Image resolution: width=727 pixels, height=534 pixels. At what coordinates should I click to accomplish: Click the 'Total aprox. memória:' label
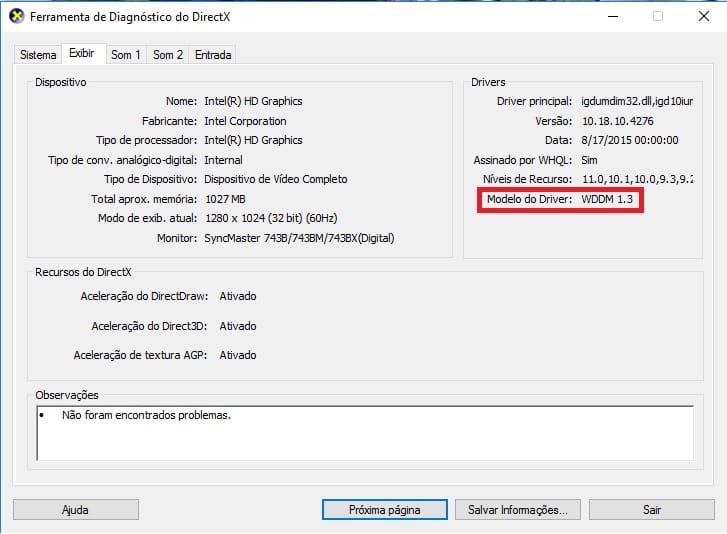(144, 199)
